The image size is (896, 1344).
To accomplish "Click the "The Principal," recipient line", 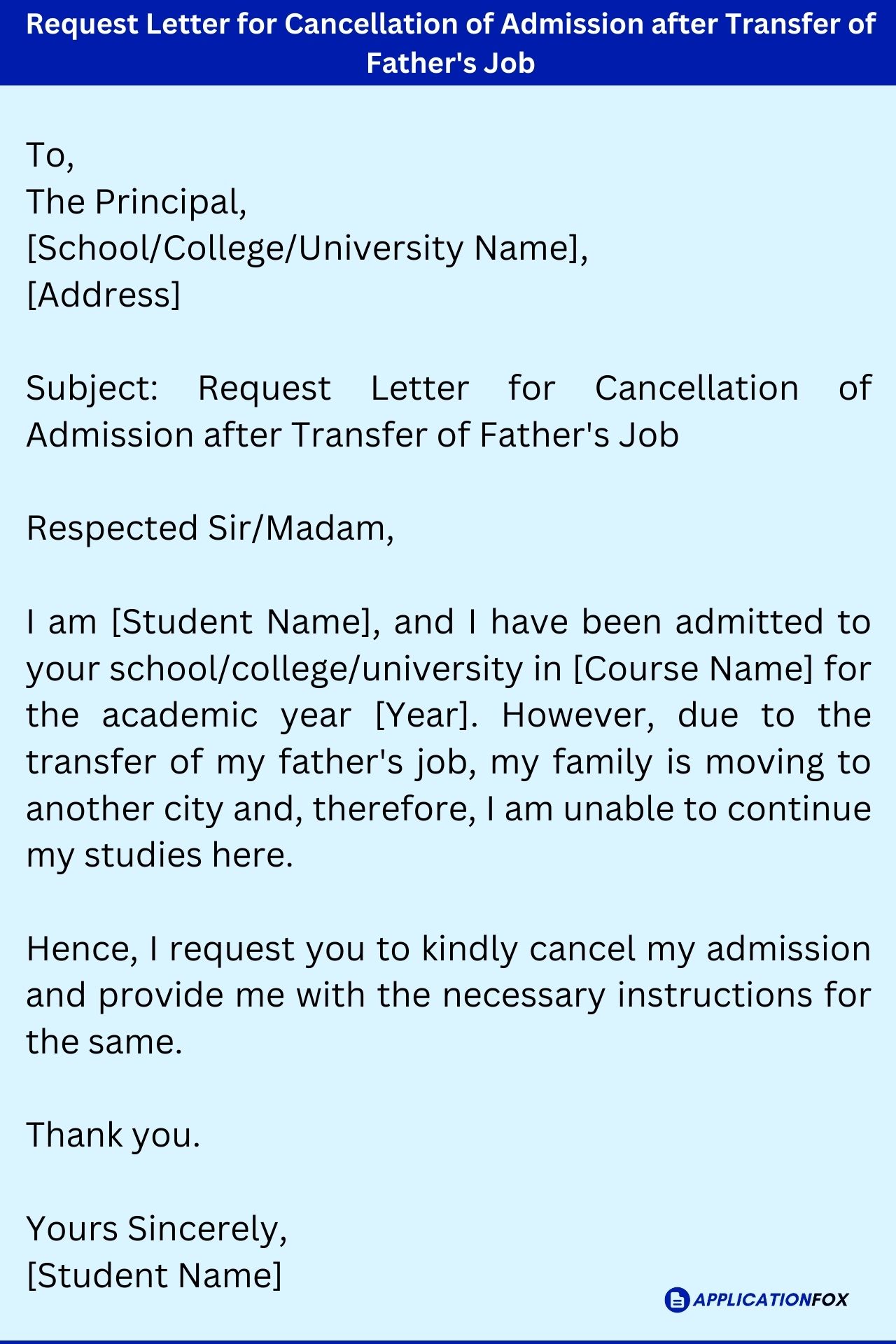I will coord(136,202).
